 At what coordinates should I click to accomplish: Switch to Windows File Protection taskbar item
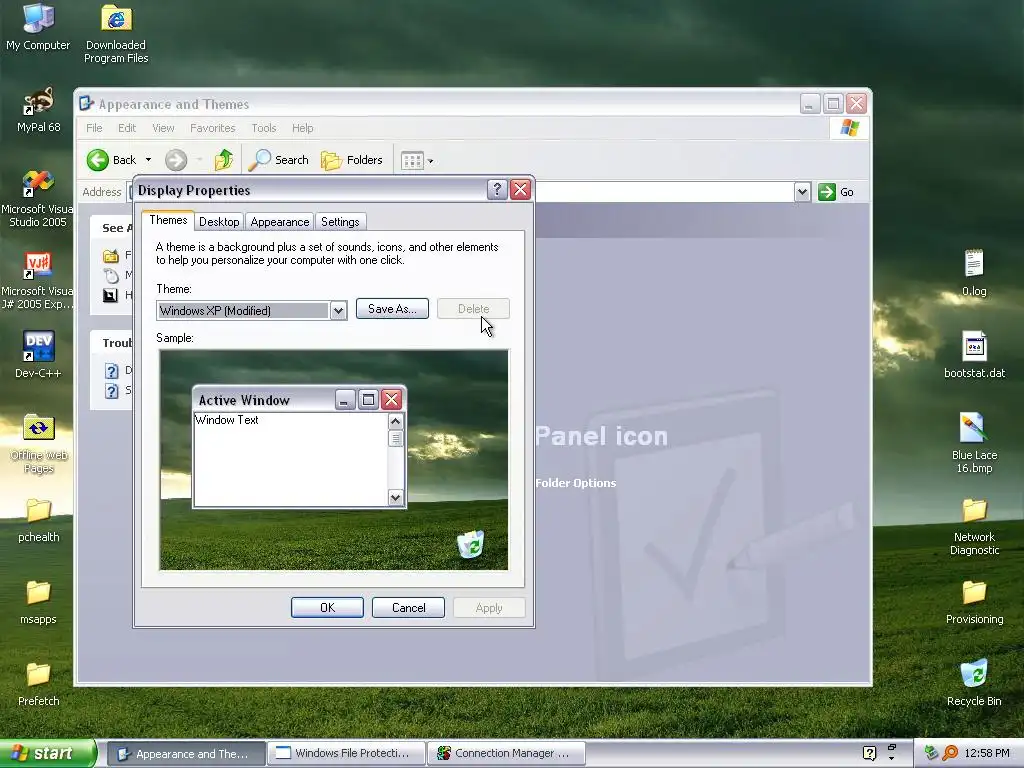[346, 753]
